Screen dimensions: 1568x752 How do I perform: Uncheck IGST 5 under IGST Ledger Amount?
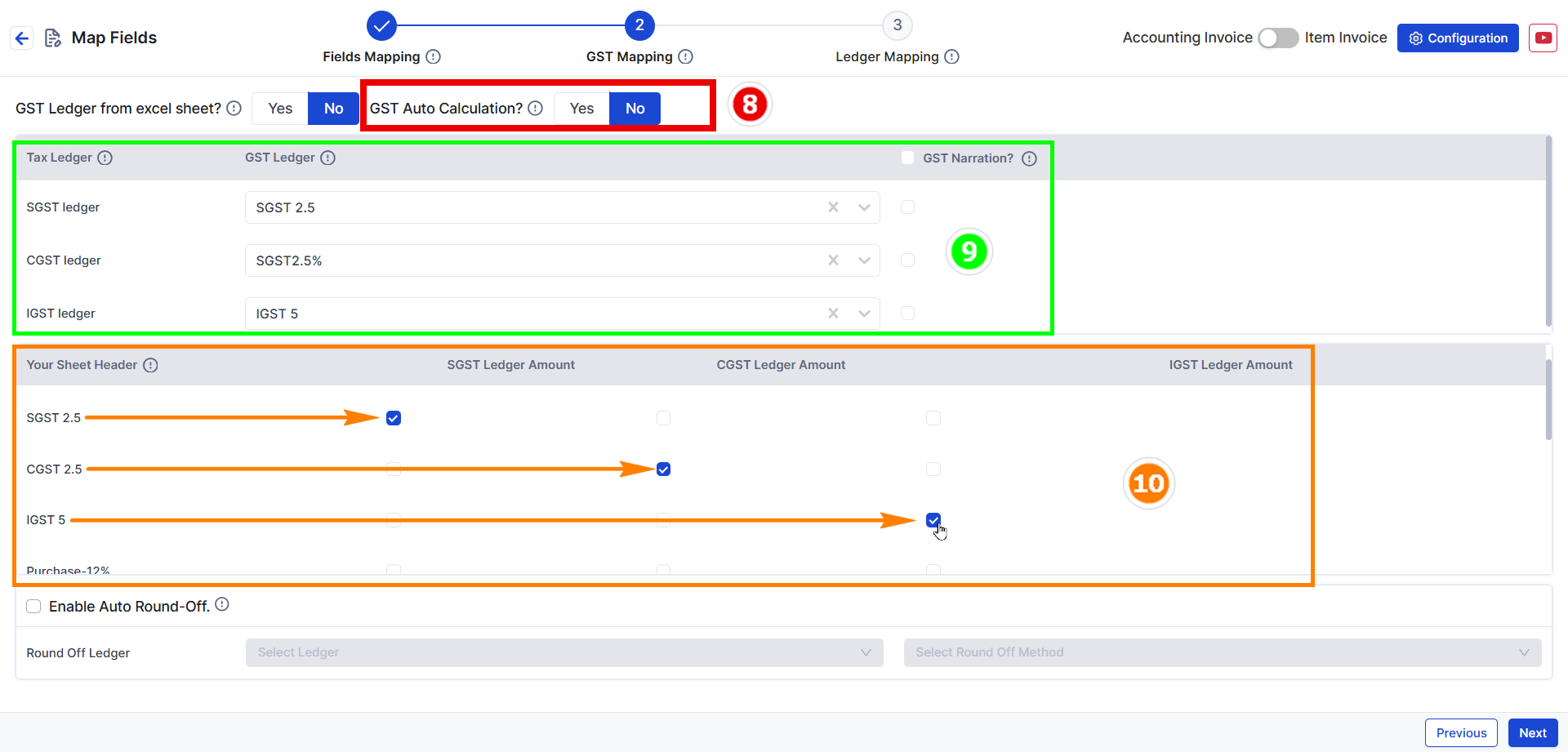pos(933,520)
